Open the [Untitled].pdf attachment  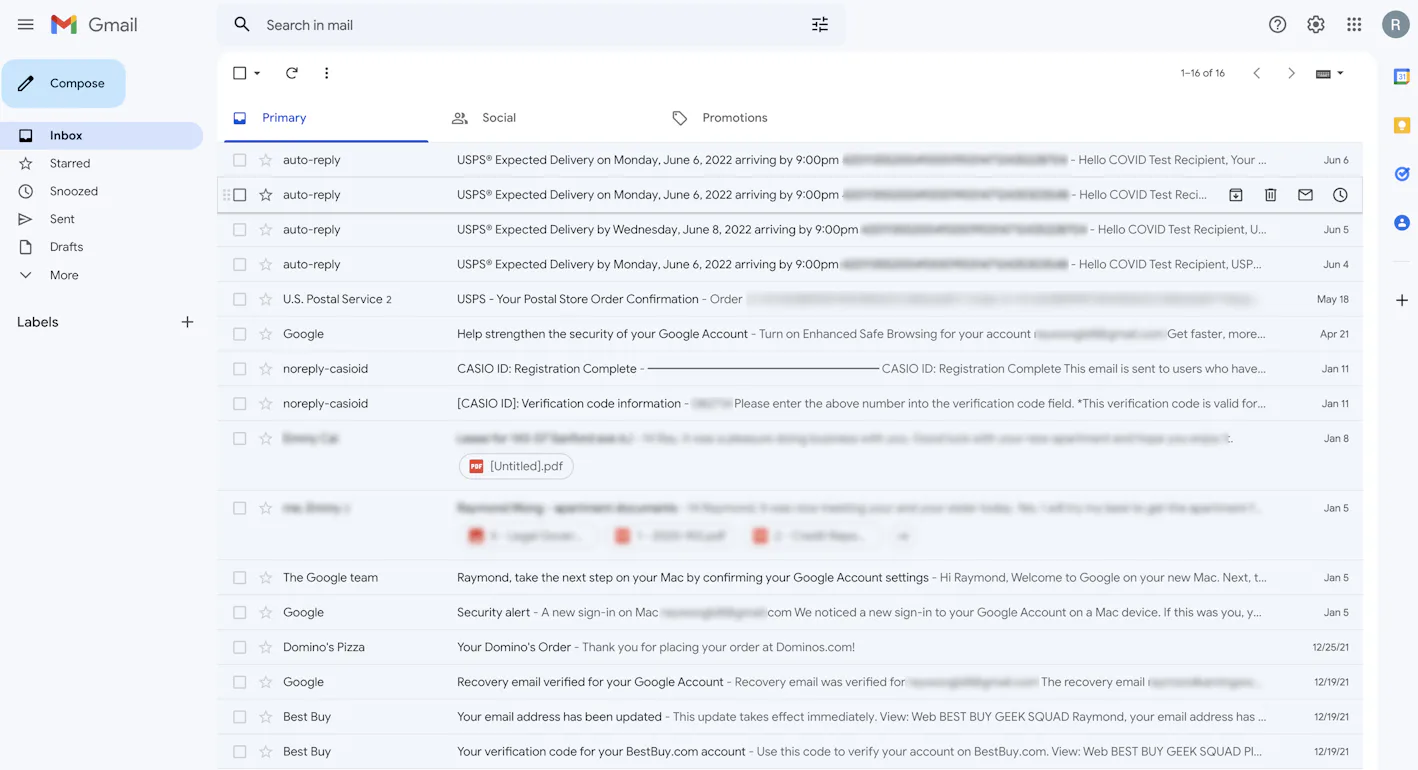click(516, 466)
